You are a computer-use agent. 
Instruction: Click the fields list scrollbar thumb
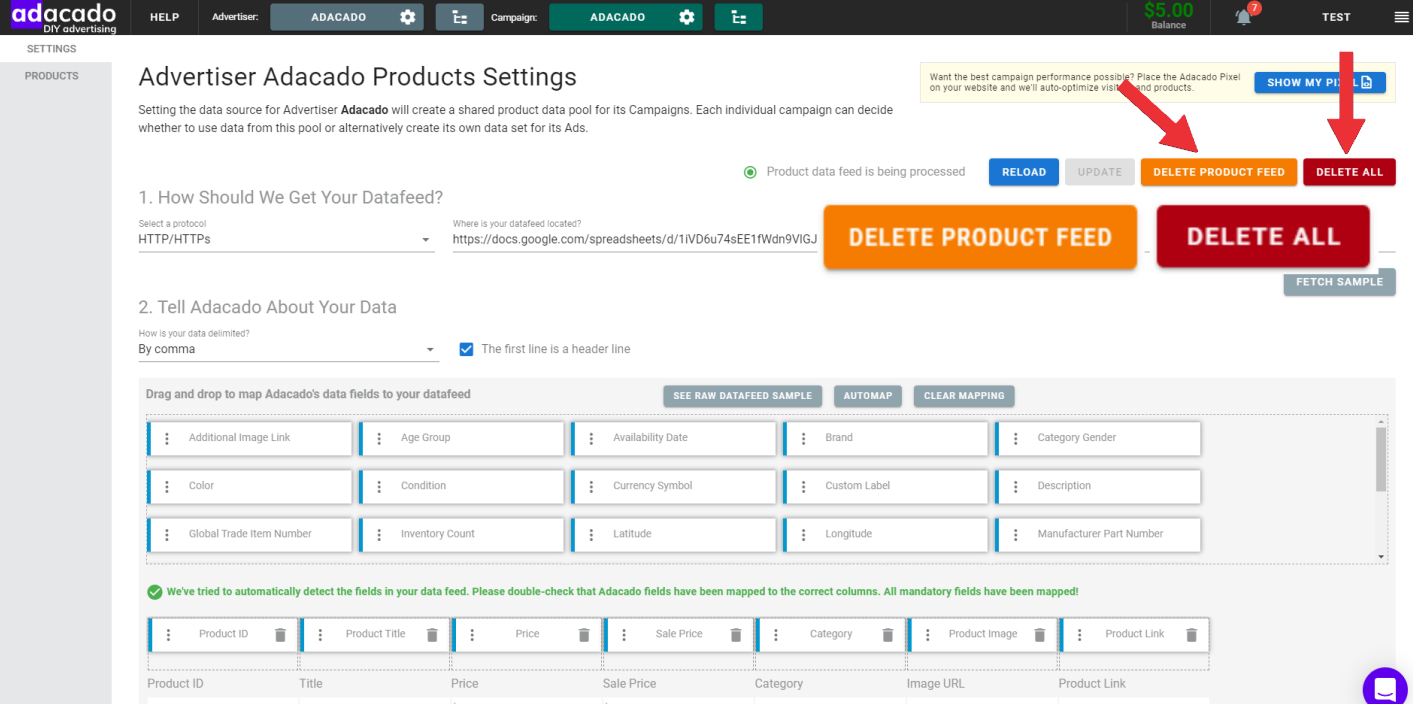pos(1381,460)
